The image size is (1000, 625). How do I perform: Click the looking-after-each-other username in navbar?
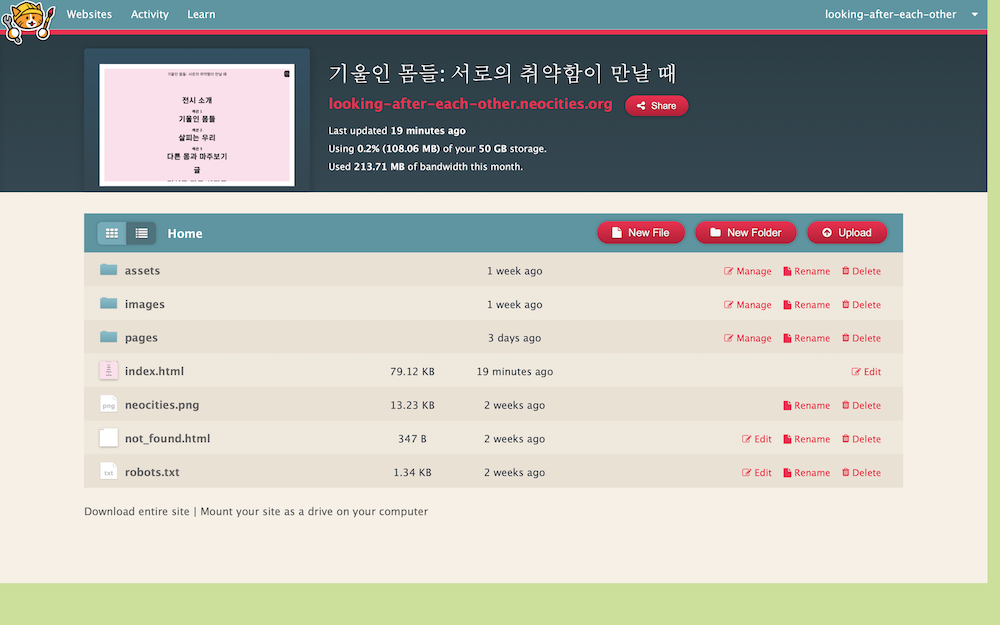(890, 14)
